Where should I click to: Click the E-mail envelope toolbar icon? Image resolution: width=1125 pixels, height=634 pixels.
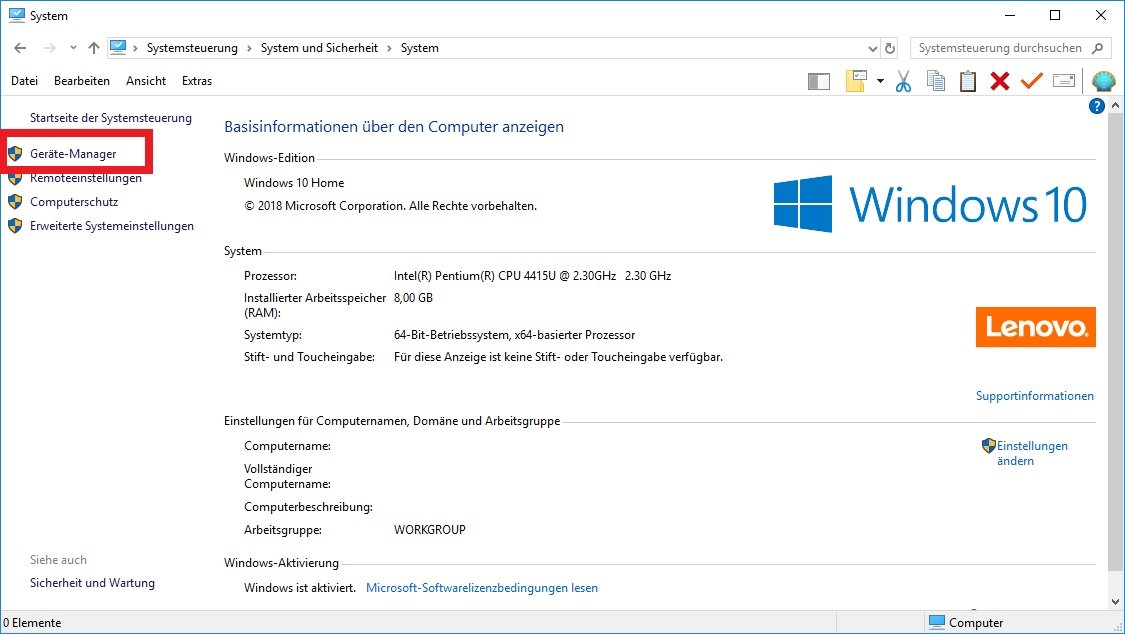pyautogui.click(x=1064, y=80)
